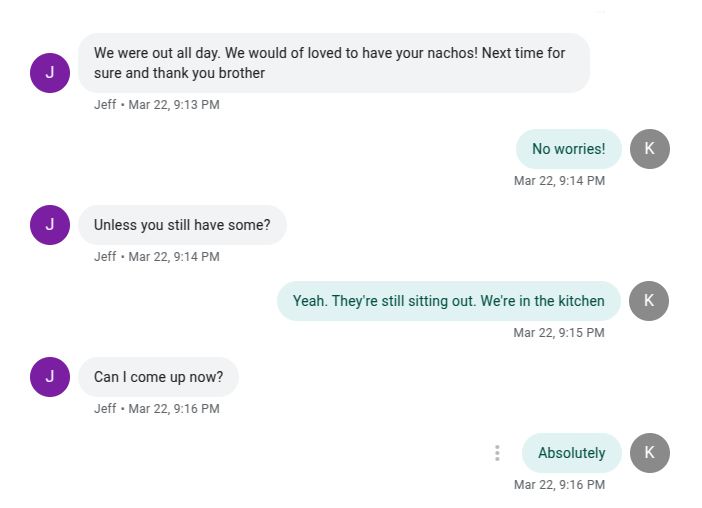Click the "Can I come up now?" message
The height and width of the screenshot is (508, 702).
(158, 377)
